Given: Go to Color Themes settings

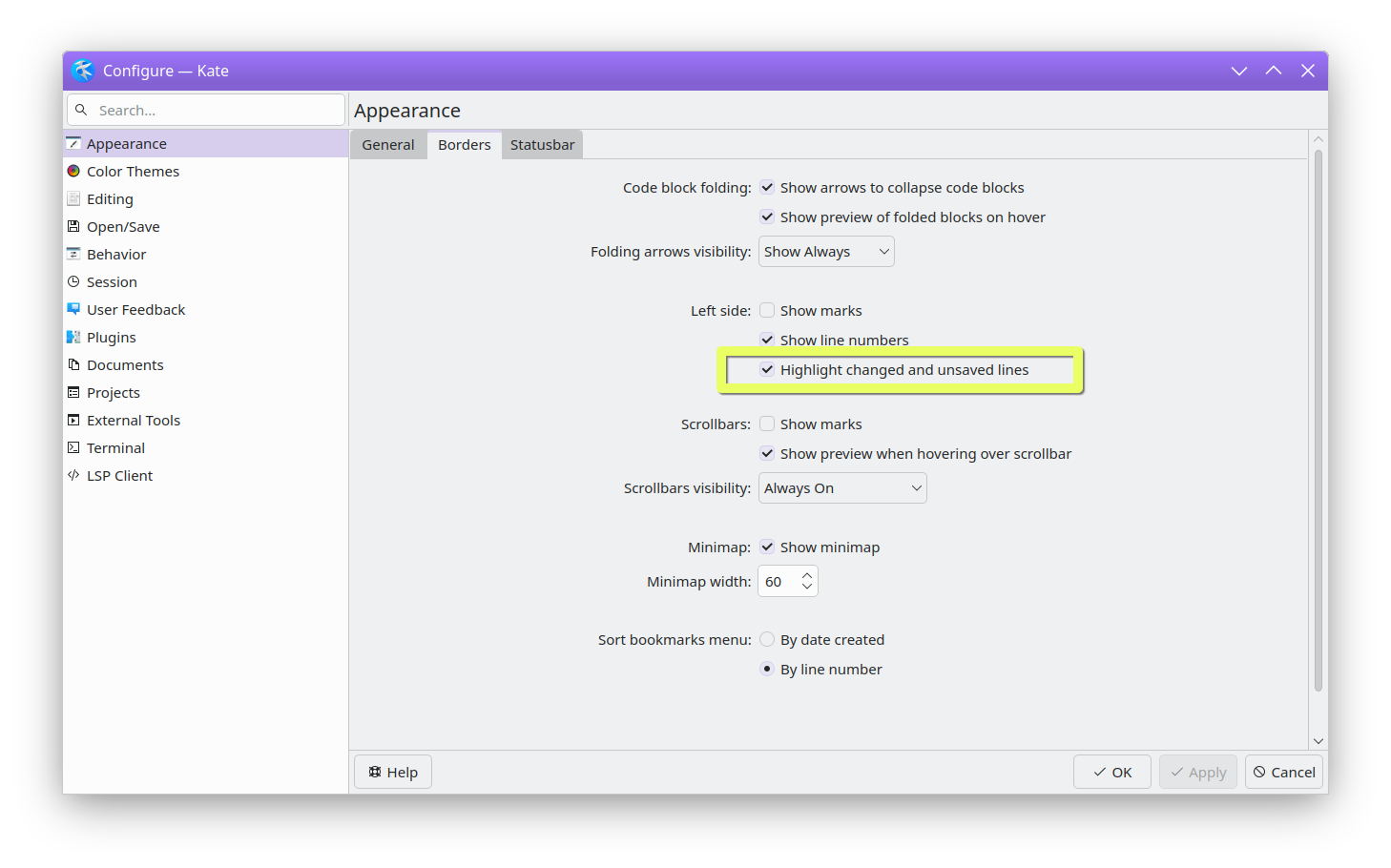Looking at the screenshot, I should click(206, 171).
